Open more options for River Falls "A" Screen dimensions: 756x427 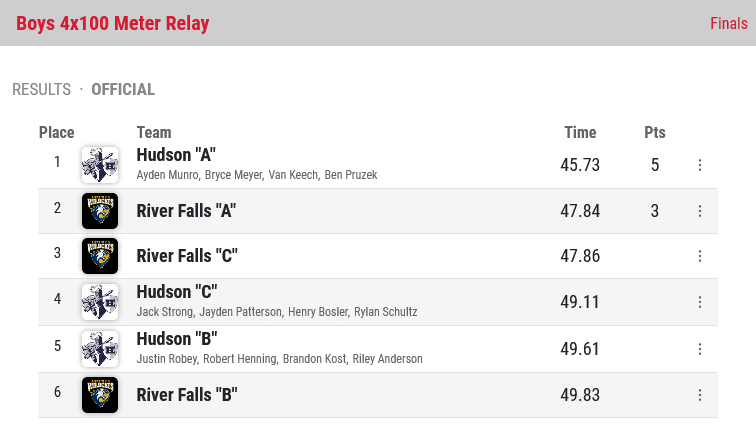point(700,211)
